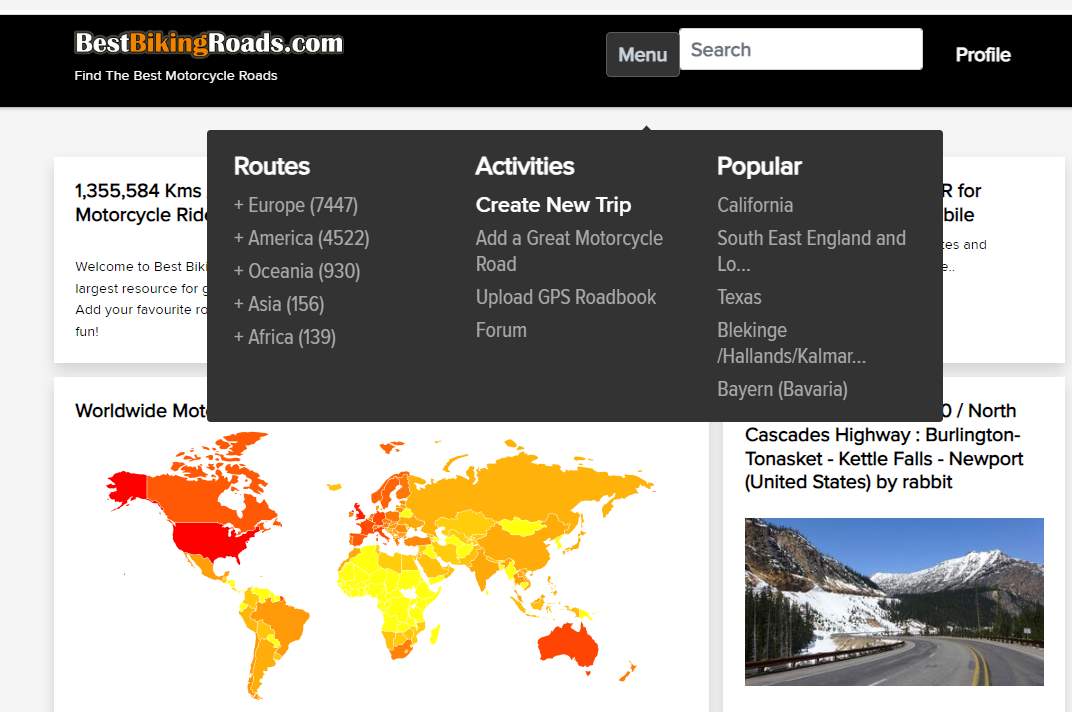Open the Menu button
This screenshot has height=712, width=1072.
pyautogui.click(x=642, y=55)
